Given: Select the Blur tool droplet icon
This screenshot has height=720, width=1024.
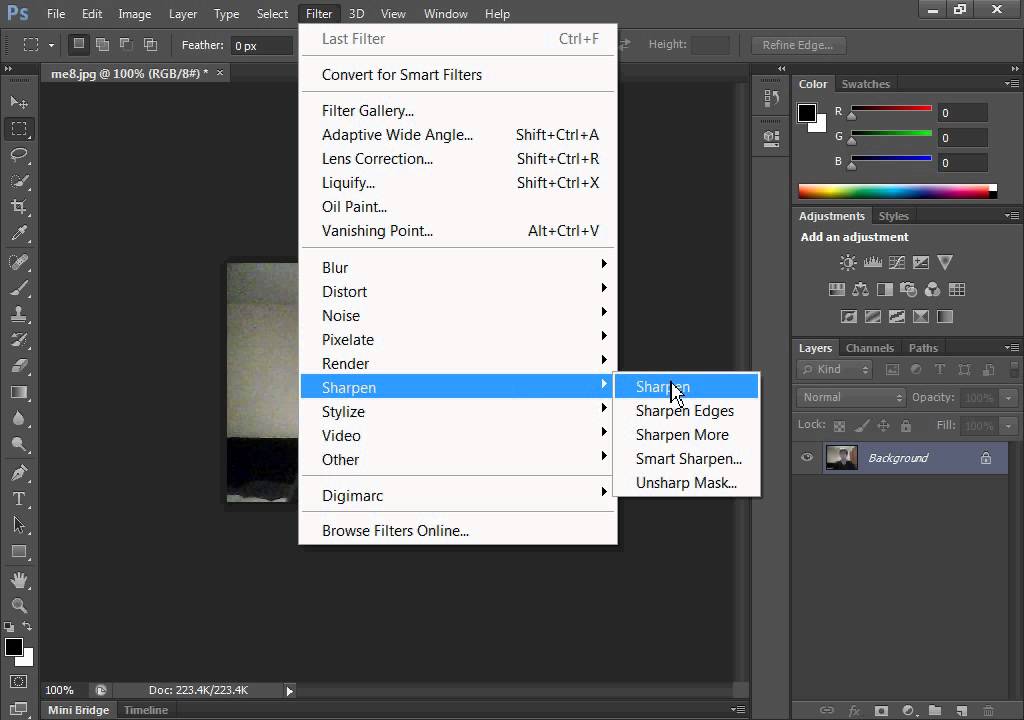Looking at the screenshot, I should tap(19, 419).
